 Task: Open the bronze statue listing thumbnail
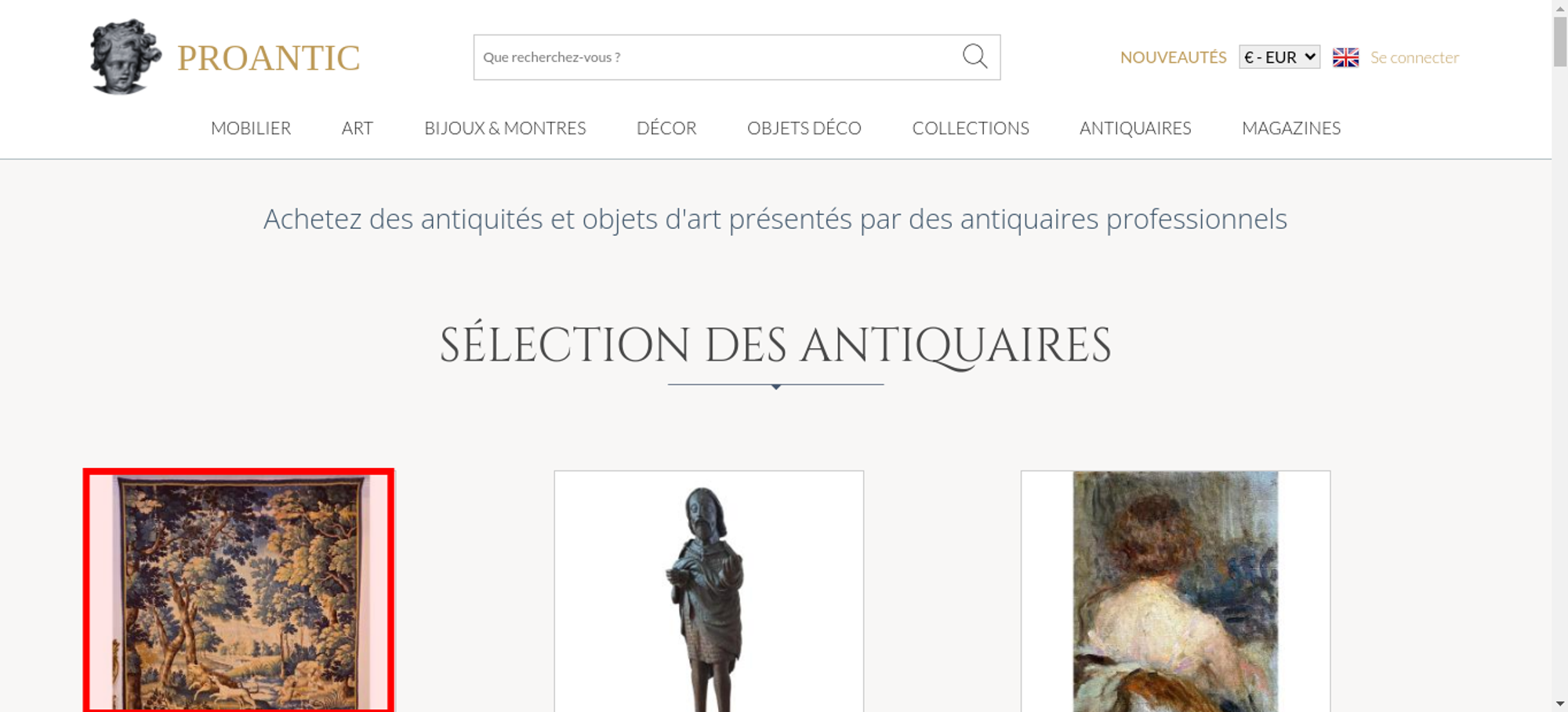(x=709, y=591)
